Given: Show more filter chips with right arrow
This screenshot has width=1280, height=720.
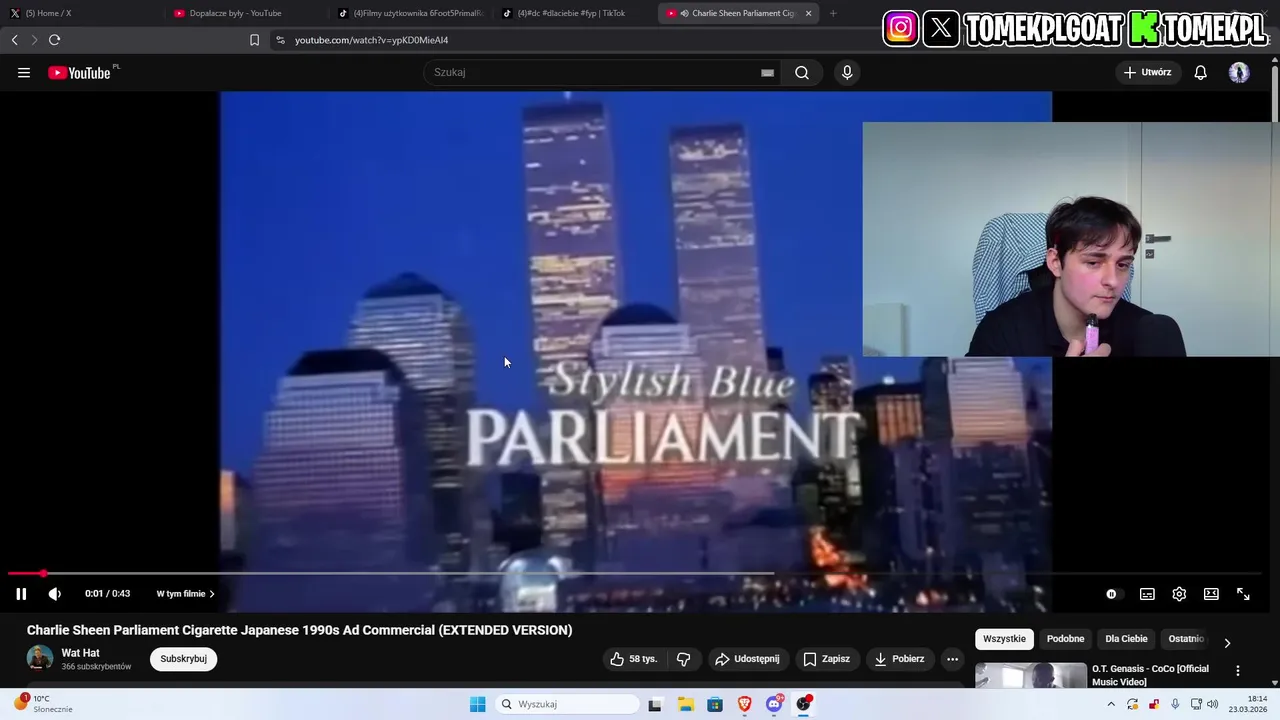Looking at the screenshot, I should pyautogui.click(x=1227, y=642).
